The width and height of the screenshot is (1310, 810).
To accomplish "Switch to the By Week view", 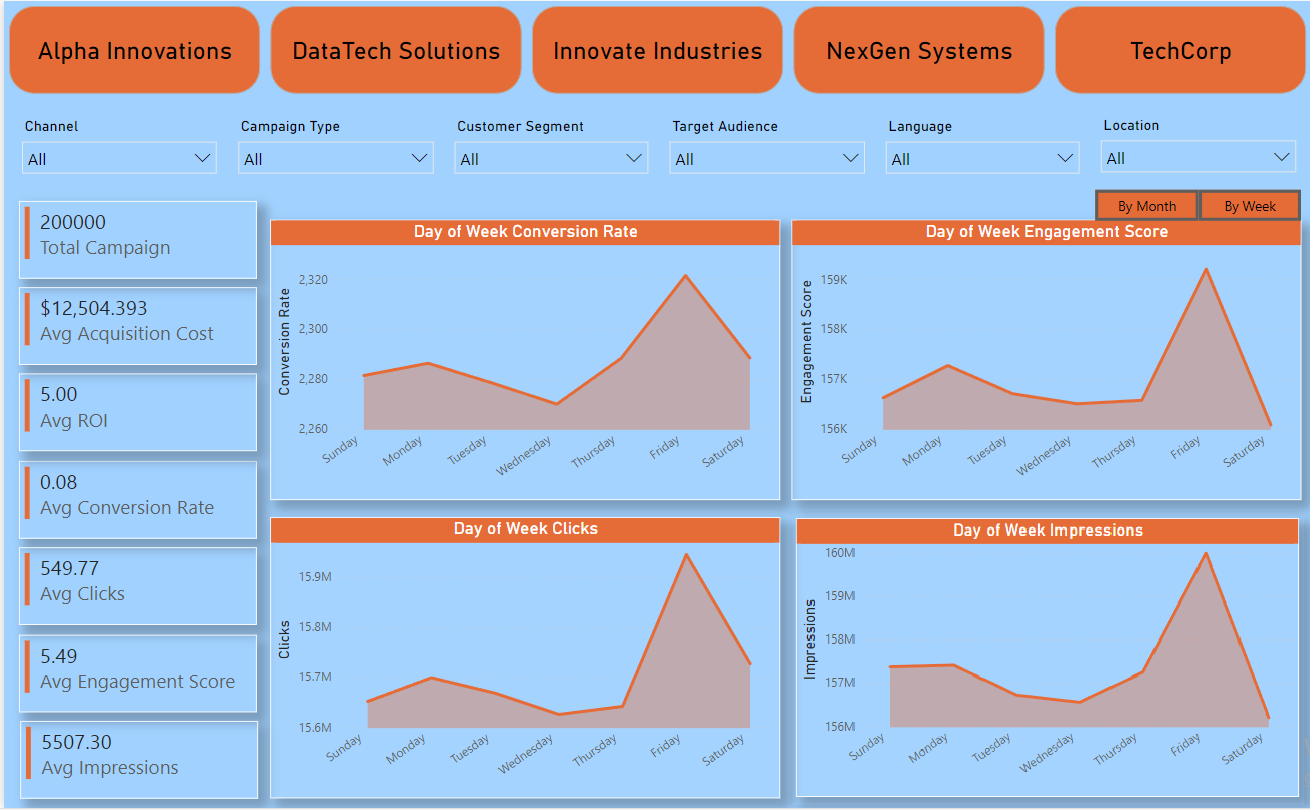I will coord(1250,206).
